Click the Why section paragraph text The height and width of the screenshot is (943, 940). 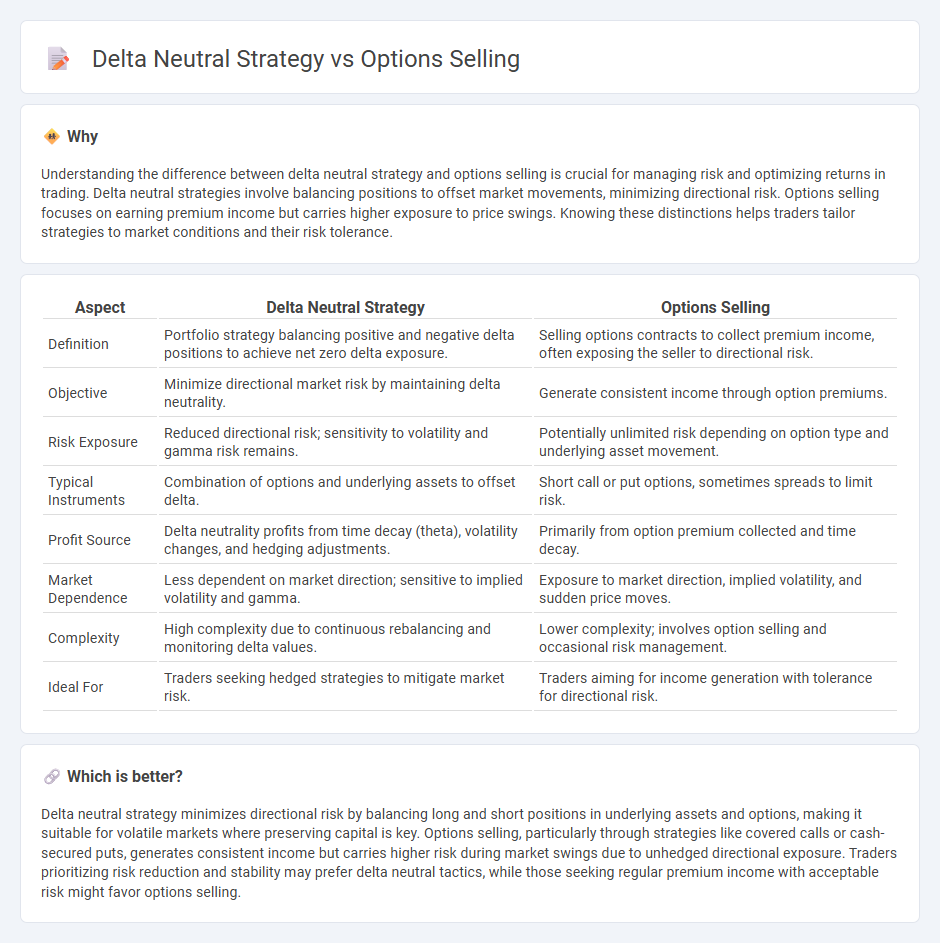coord(463,203)
